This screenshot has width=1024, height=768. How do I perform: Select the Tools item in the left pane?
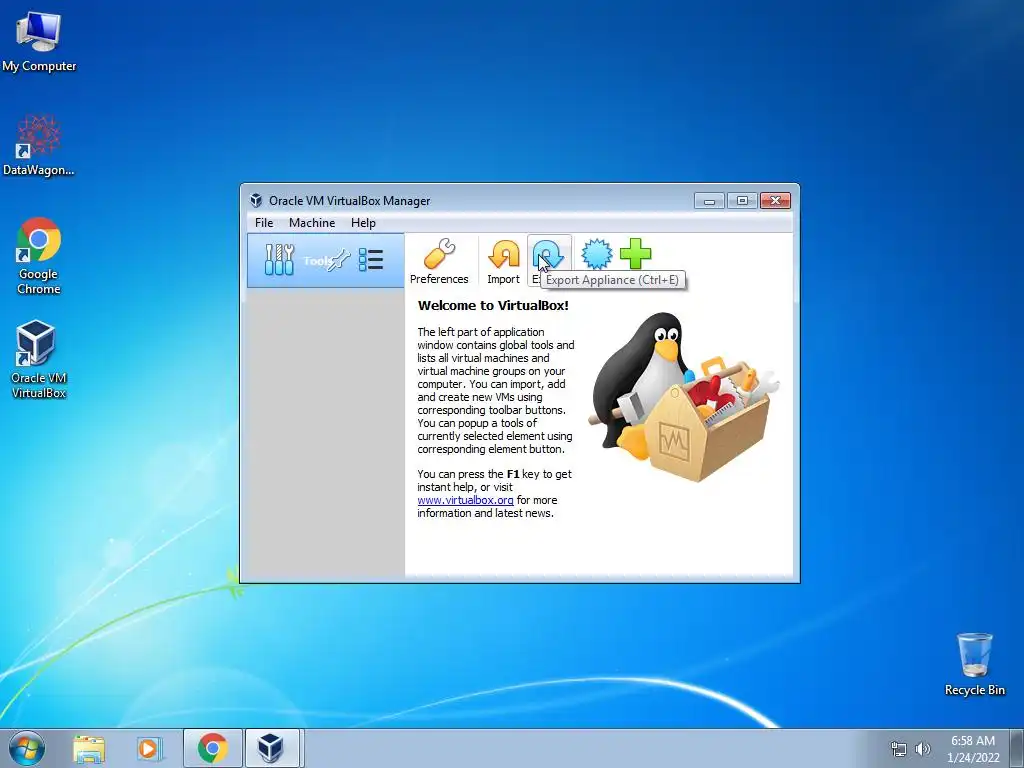325,261
